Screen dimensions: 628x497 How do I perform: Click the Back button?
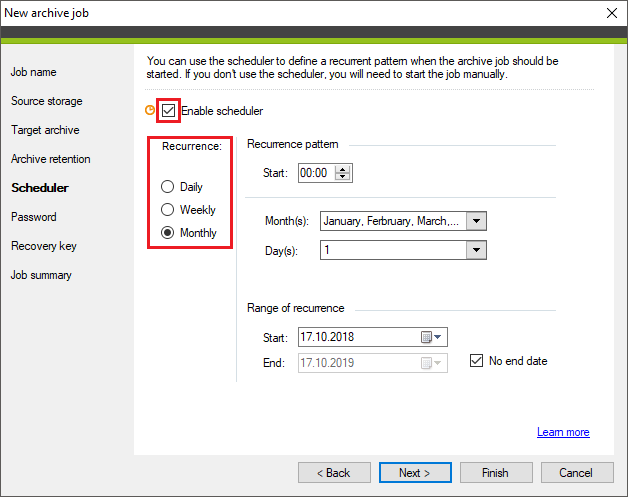[334, 473]
